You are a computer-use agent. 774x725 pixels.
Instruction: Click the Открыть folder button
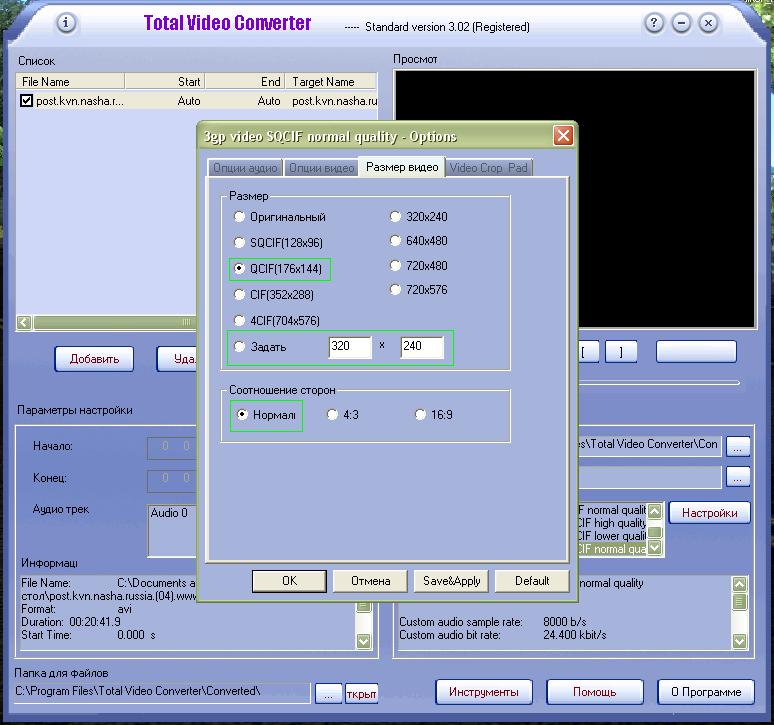coord(361,694)
